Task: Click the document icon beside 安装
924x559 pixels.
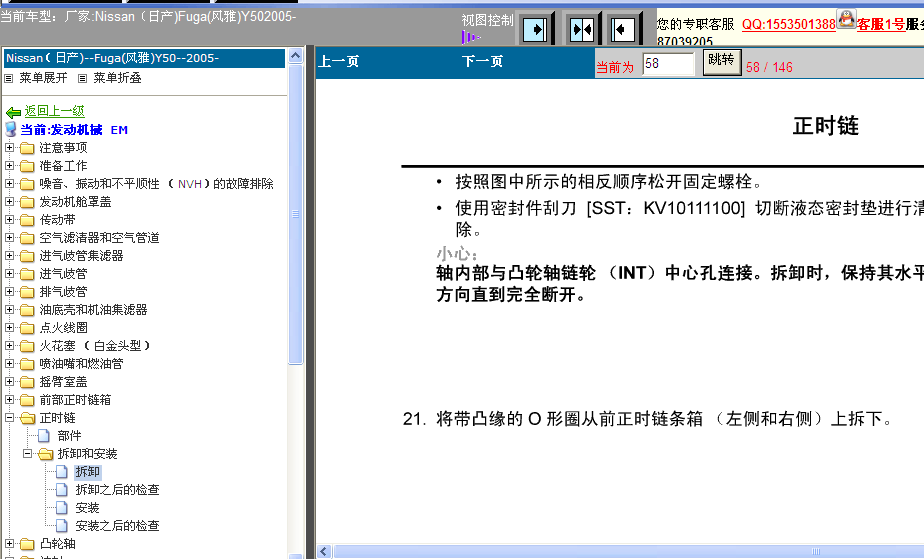Action: coord(62,508)
